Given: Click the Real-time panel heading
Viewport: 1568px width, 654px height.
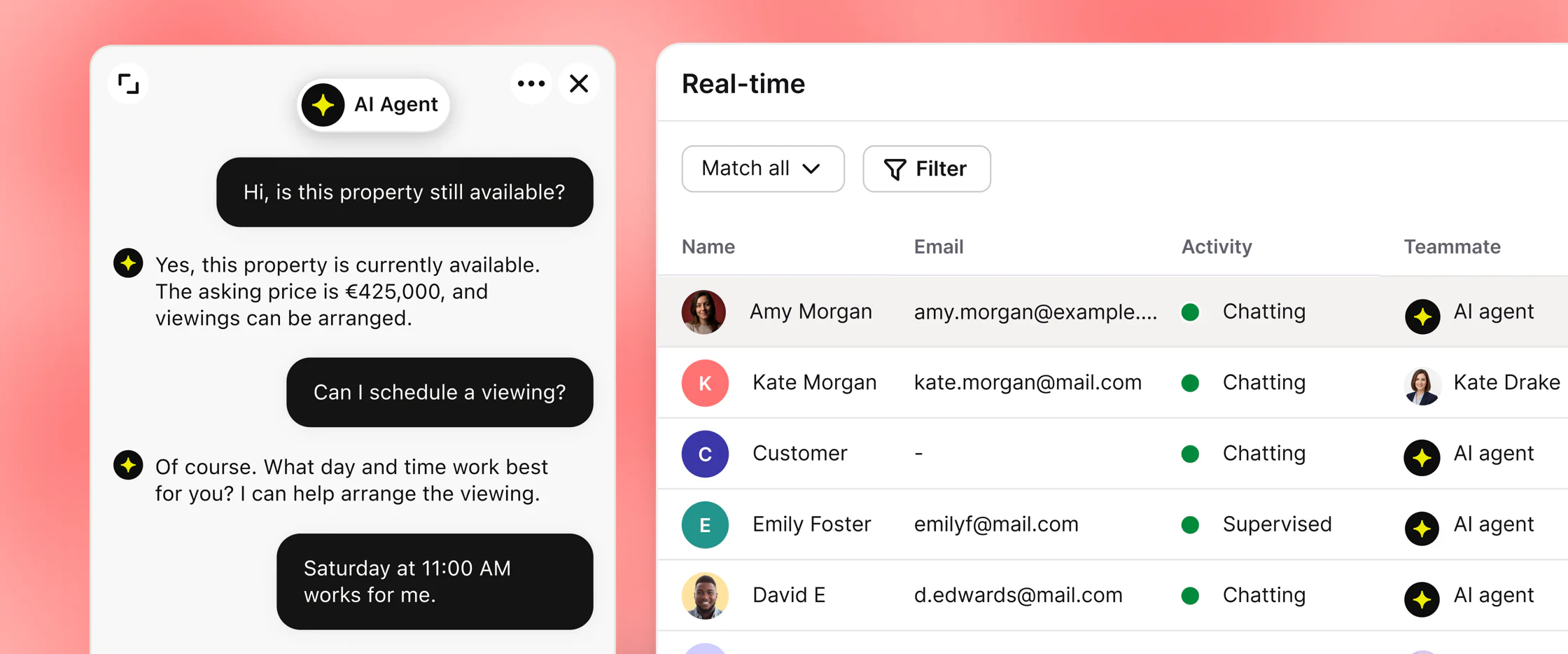Looking at the screenshot, I should [743, 83].
